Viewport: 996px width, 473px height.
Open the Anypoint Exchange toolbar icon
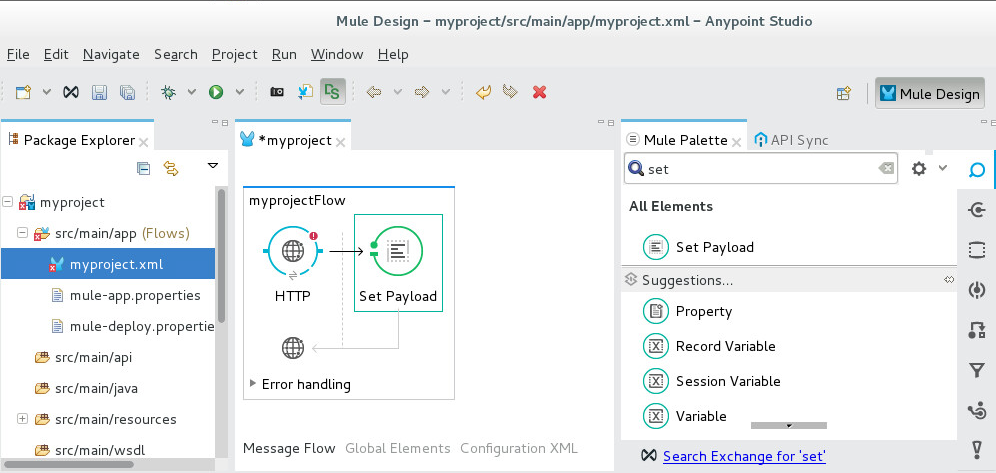[71, 93]
